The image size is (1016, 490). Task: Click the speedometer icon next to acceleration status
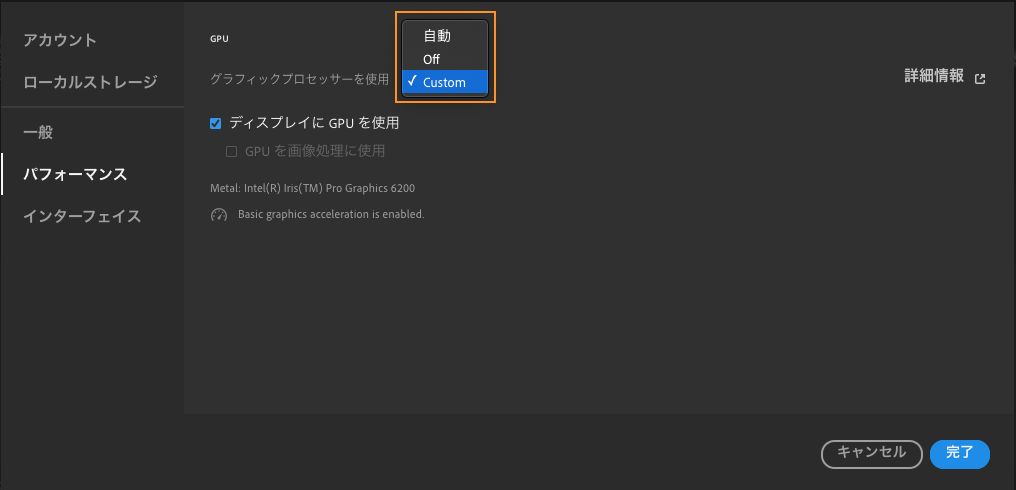(219, 215)
